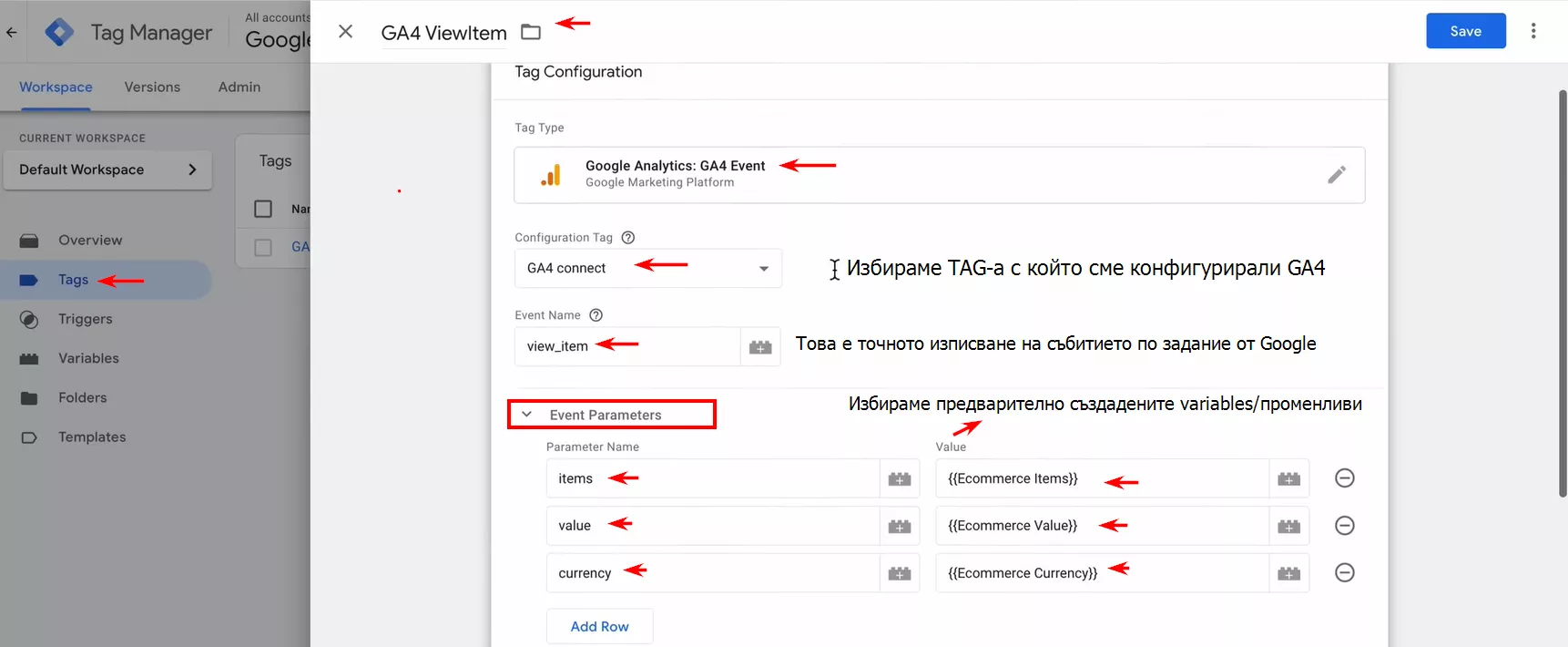The width and height of the screenshot is (1568, 647).
Task: Open the GA4 connect configuration dropdown
Action: point(647,268)
